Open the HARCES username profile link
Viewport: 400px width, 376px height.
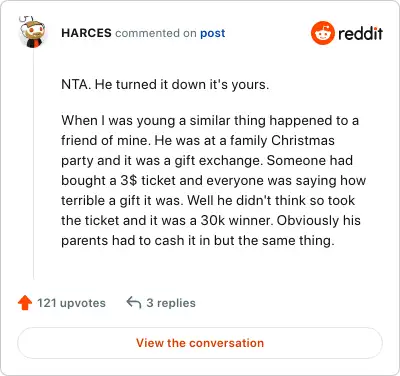tap(86, 33)
